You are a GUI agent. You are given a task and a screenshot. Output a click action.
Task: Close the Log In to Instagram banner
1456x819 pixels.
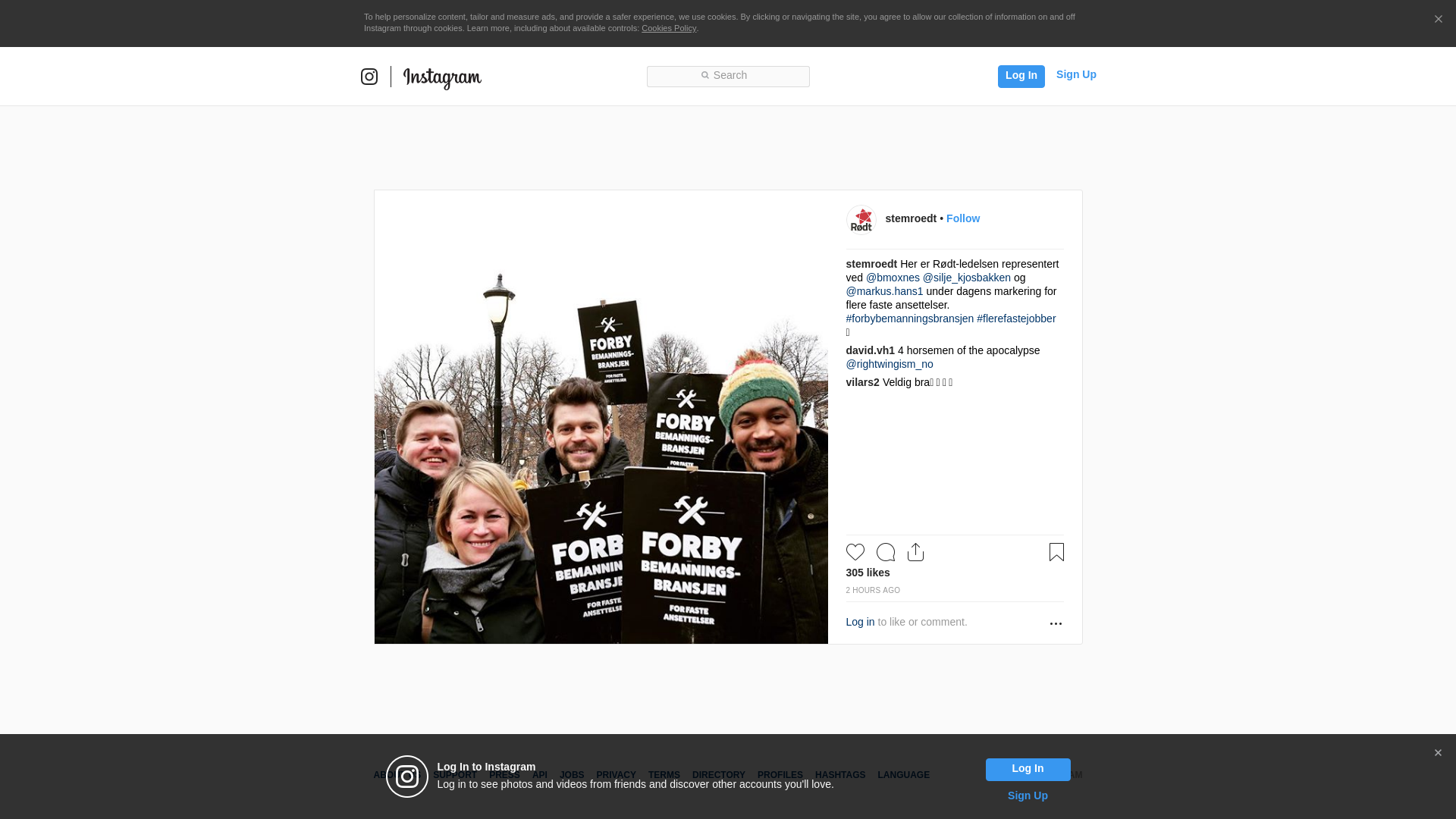(x=1438, y=753)
